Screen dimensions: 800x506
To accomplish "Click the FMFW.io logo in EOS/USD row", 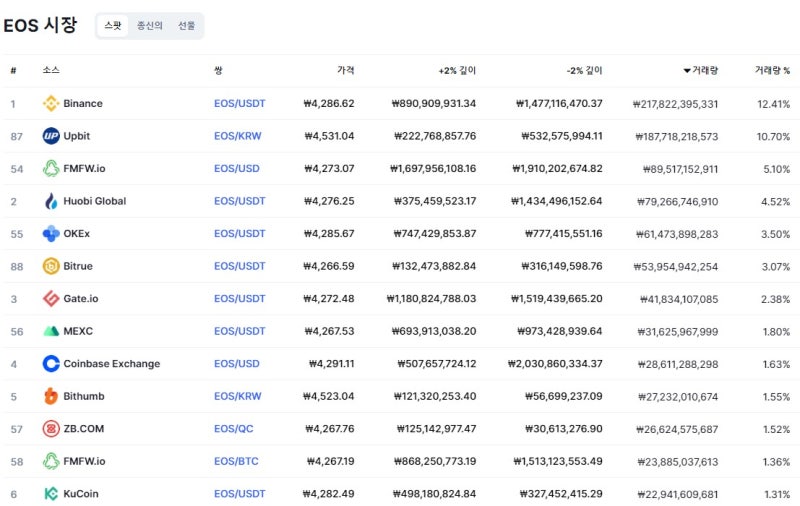I will click(51, 169).
